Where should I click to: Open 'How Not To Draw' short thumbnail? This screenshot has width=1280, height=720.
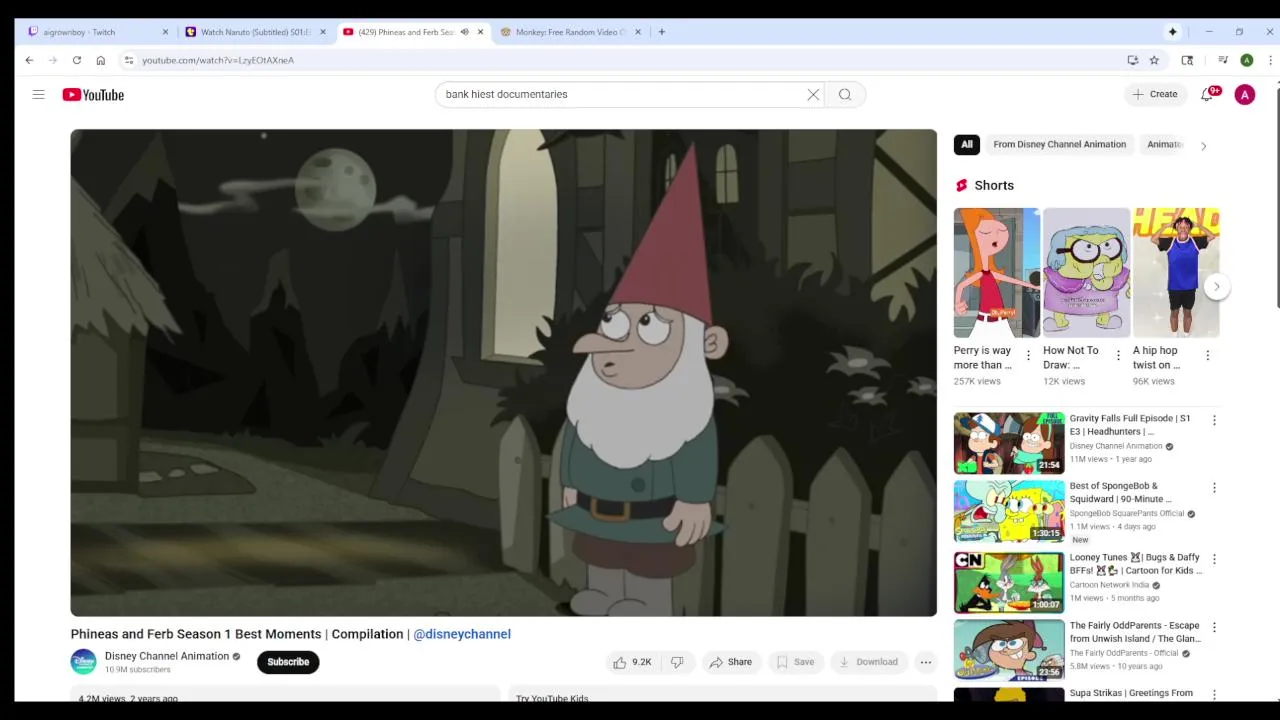tap(1086, 273)
